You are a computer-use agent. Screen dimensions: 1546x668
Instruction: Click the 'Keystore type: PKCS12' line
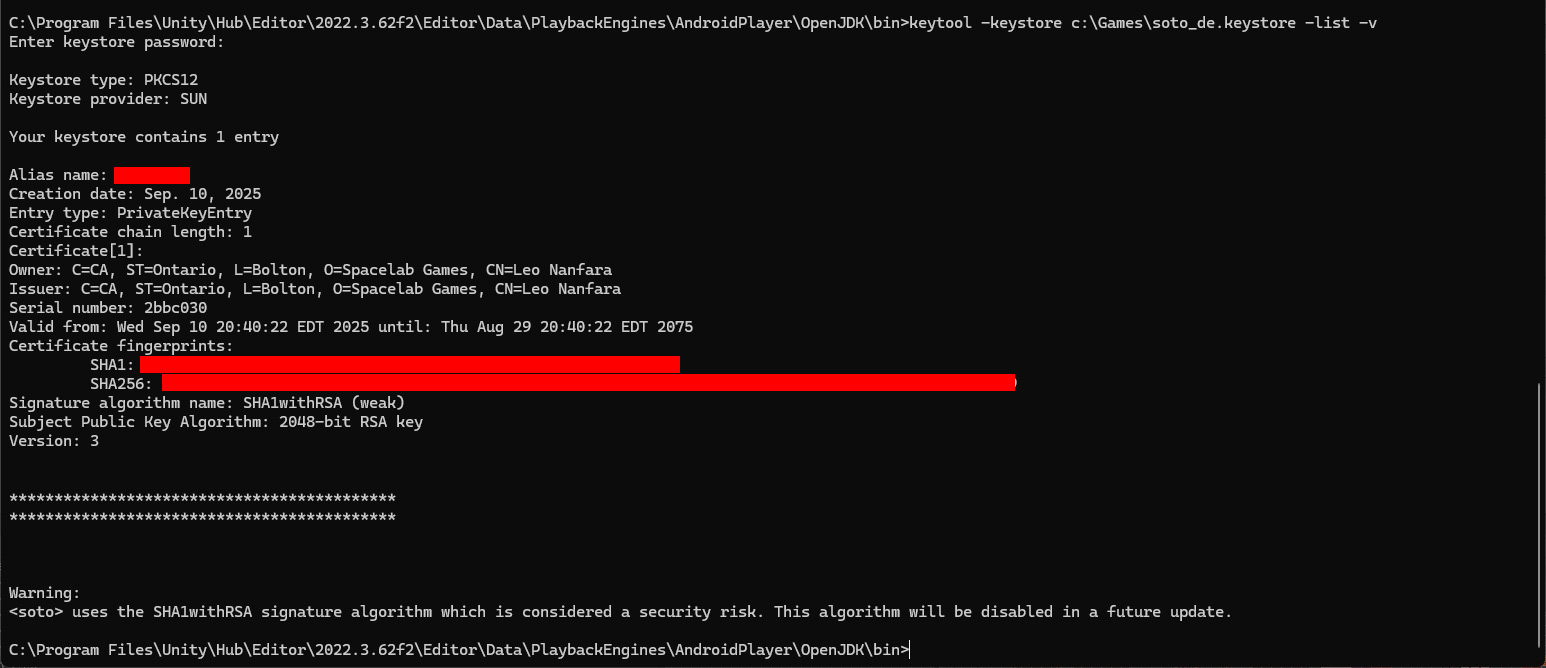point(96,80)
